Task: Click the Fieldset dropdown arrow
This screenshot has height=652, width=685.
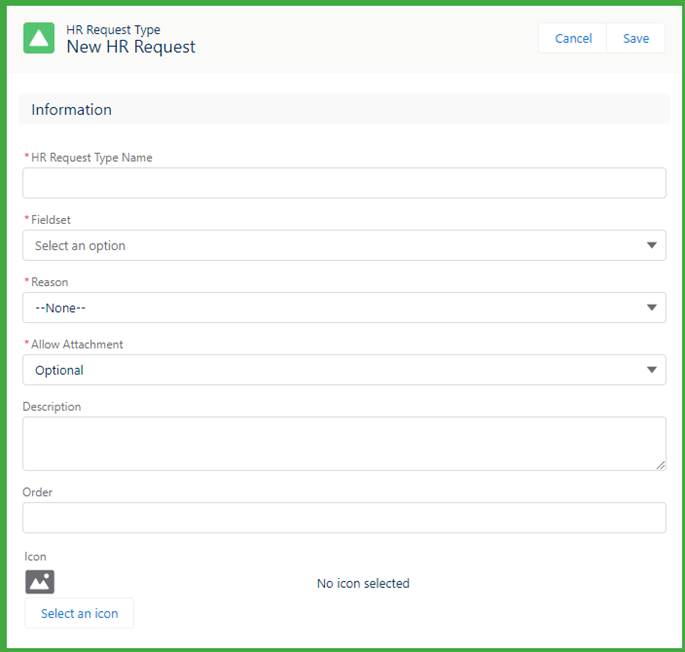Action: 651,245
